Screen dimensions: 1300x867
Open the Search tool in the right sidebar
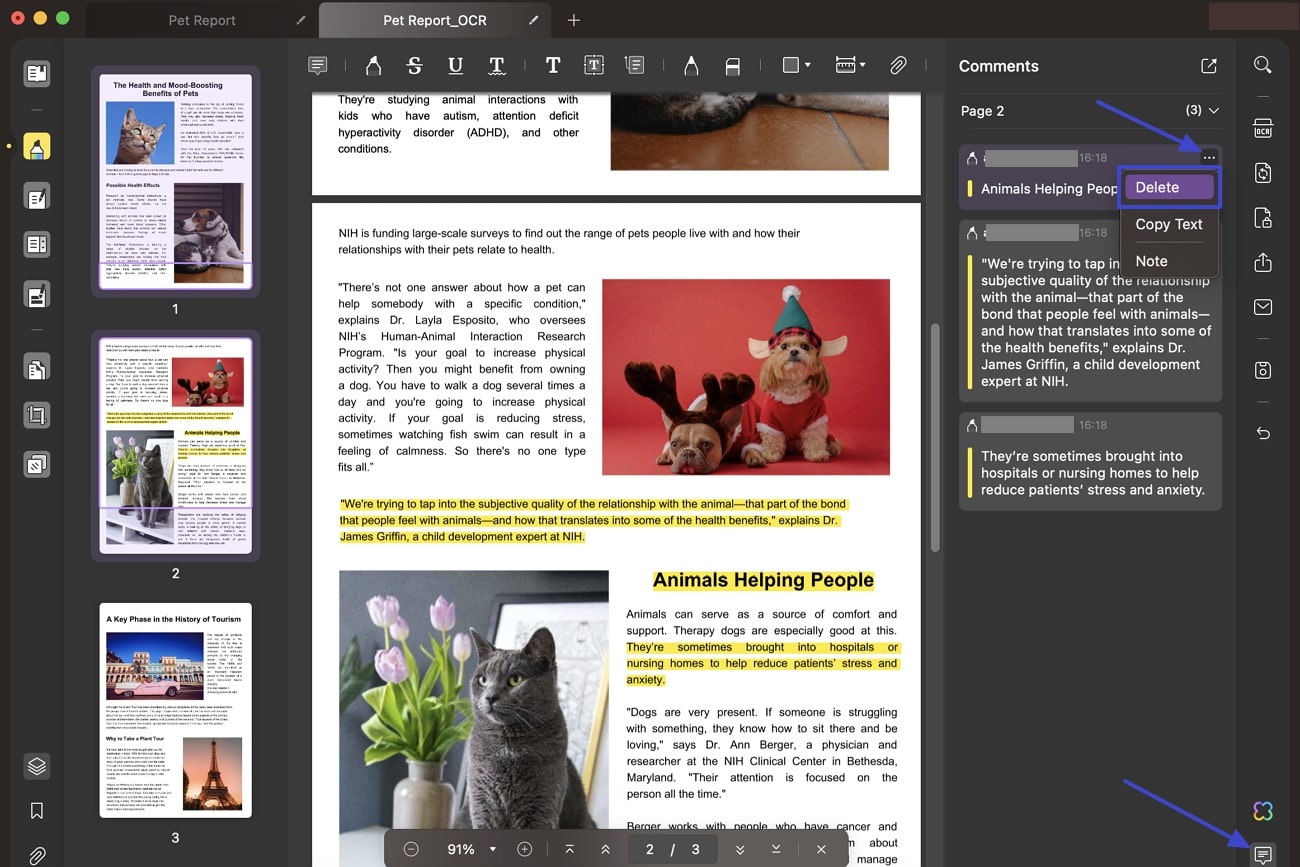[1262, 63]
